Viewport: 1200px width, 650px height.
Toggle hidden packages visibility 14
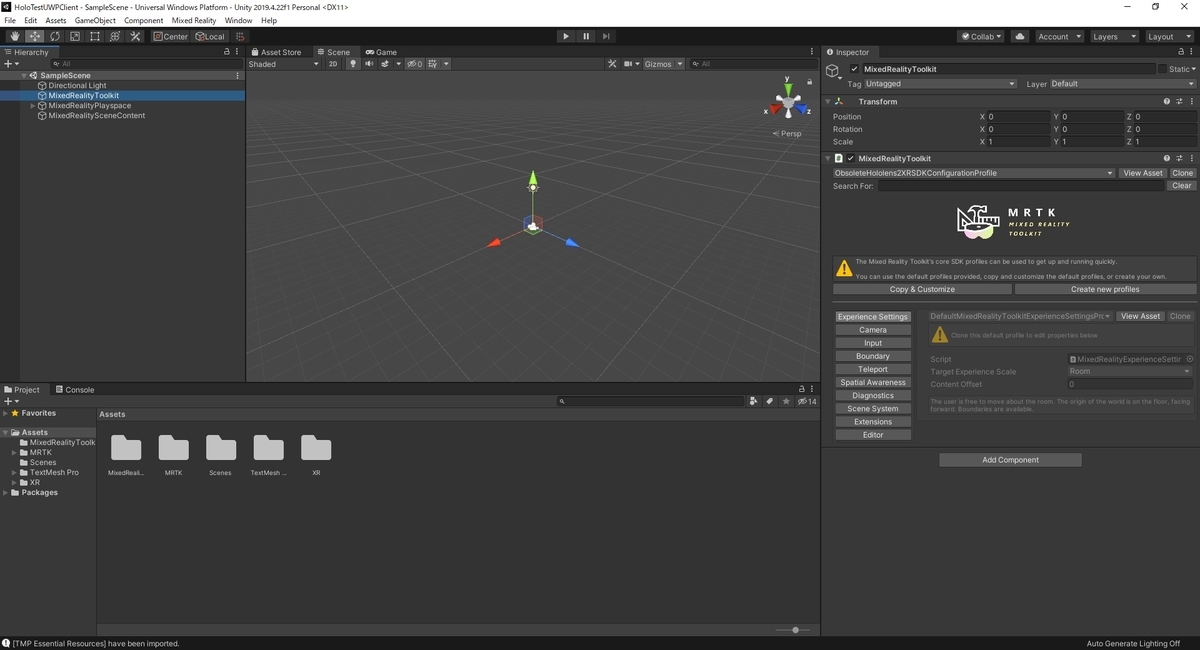pos(807,401)
